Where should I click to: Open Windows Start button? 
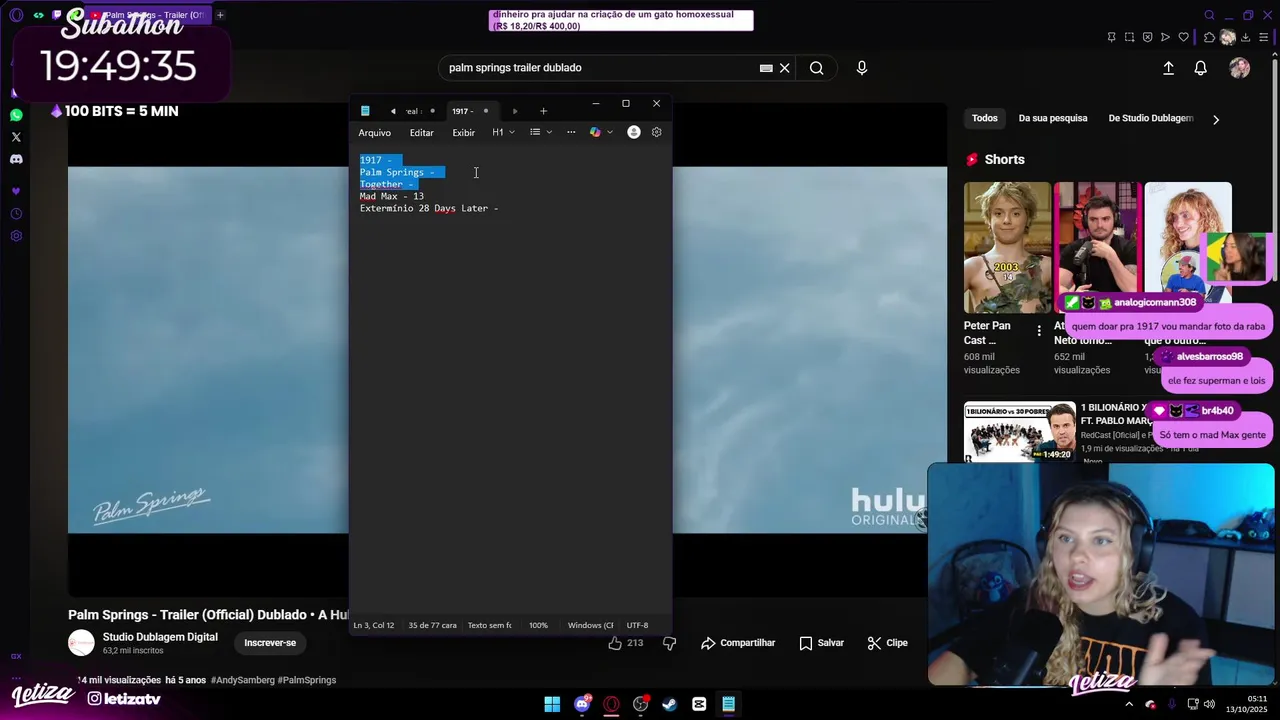pyautogui.click(x=552, y=704)
